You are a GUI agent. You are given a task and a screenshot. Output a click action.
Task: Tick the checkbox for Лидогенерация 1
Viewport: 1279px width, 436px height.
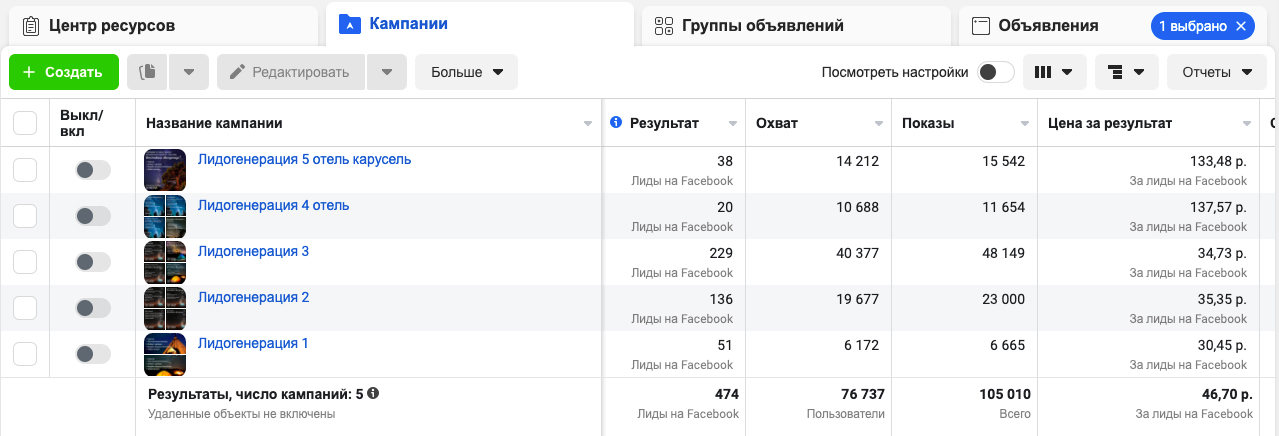click(x=25, y=354)
